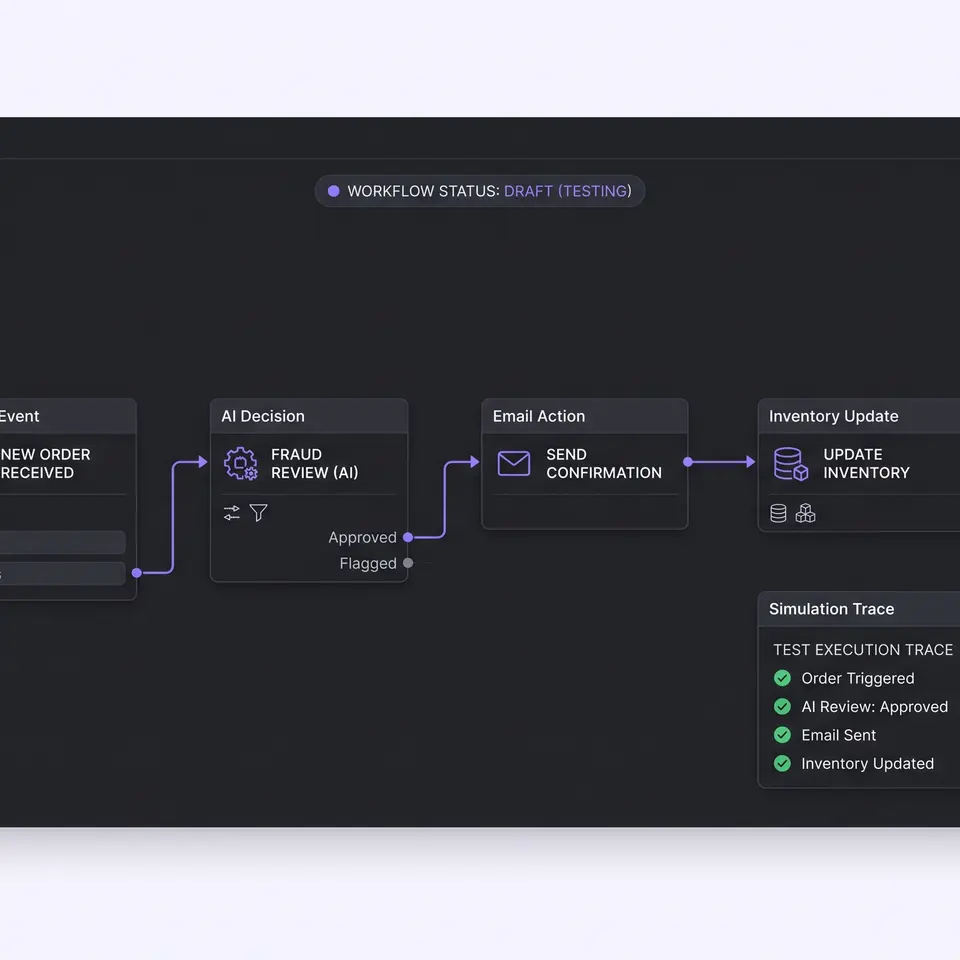Click the database cube icon beside Update Inventory

[790, 463]
